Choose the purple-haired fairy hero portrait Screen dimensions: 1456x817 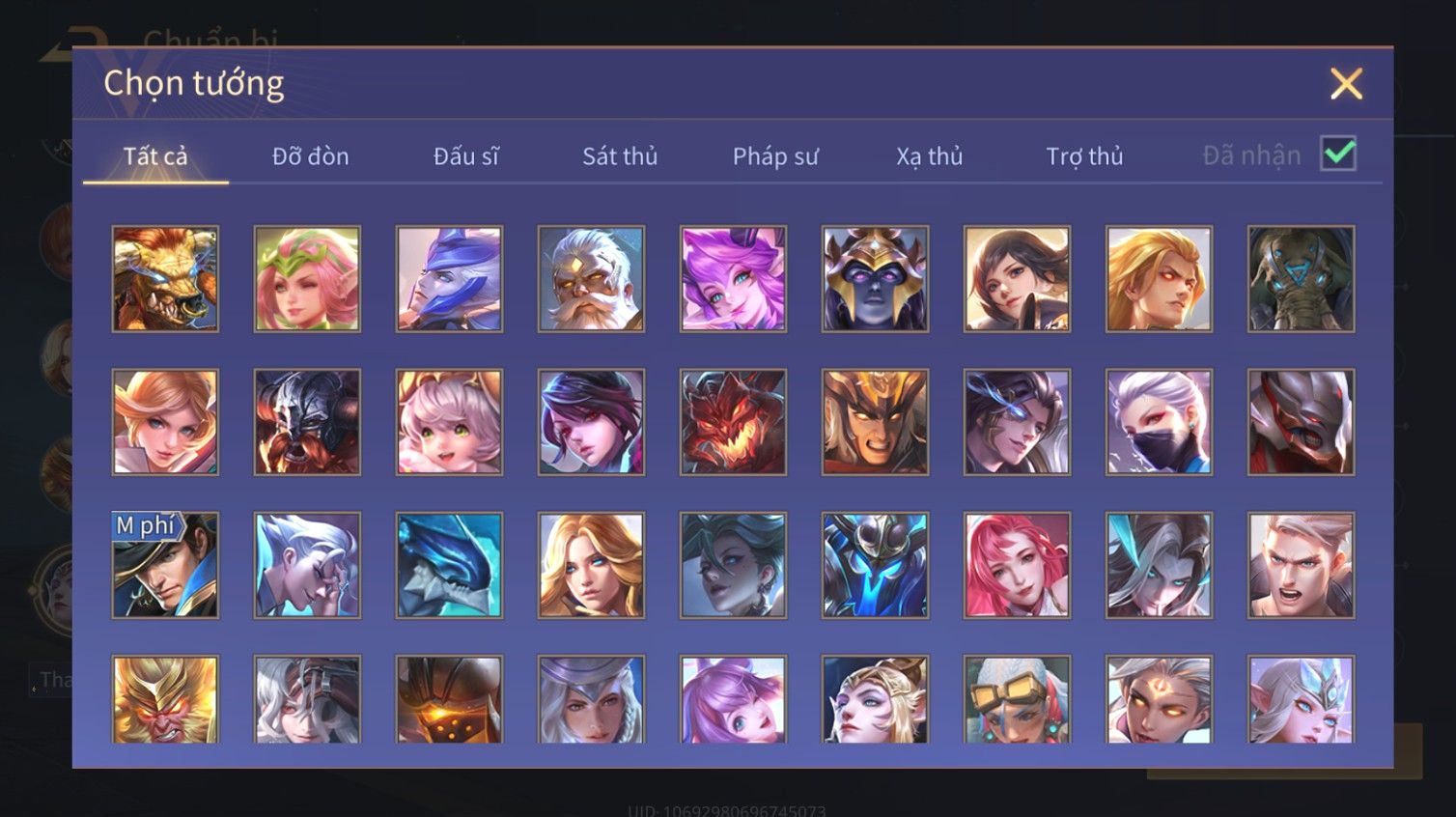coord(733,279)
